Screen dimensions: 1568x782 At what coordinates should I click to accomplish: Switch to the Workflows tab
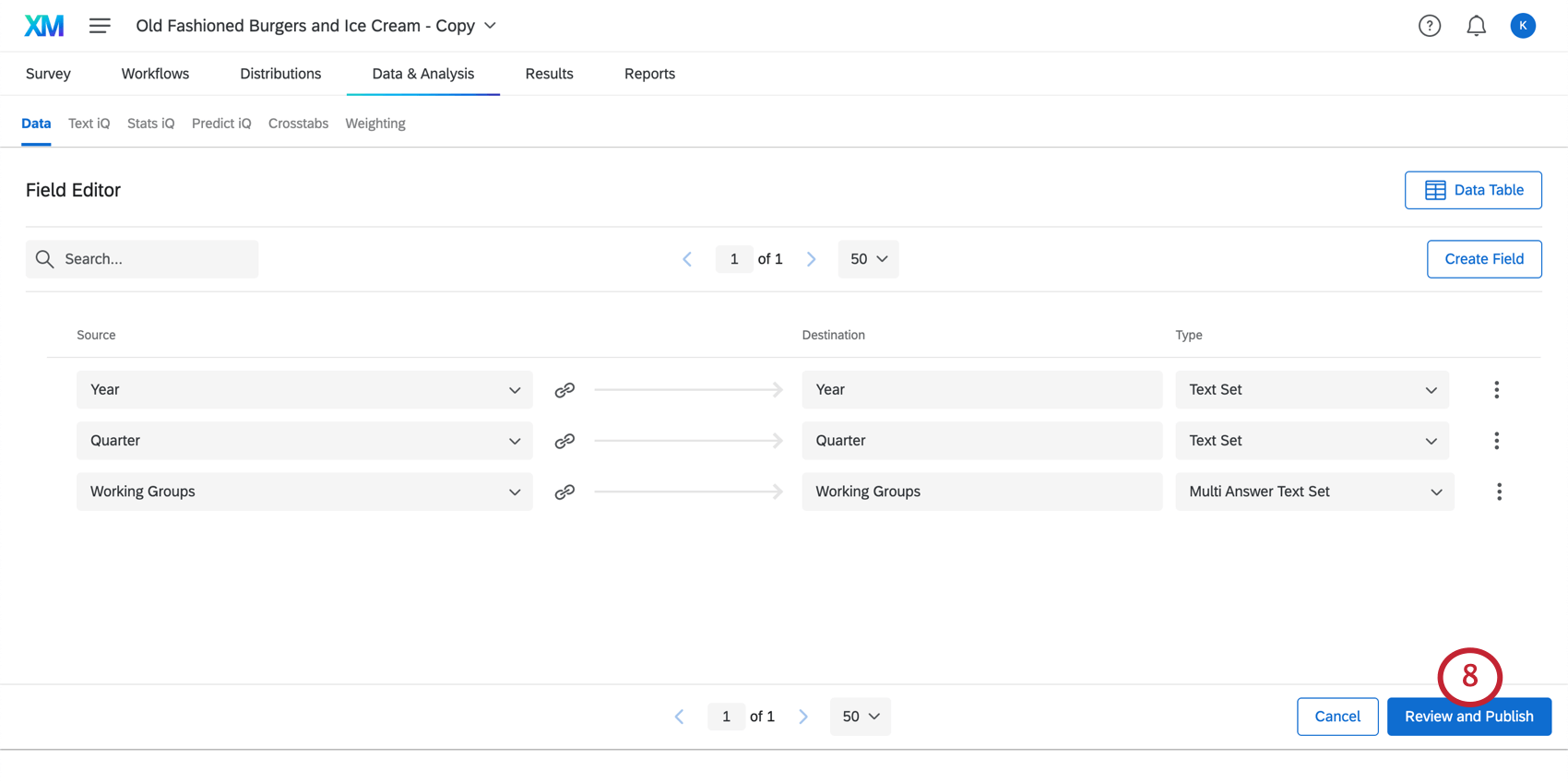[x=155, y=74]
